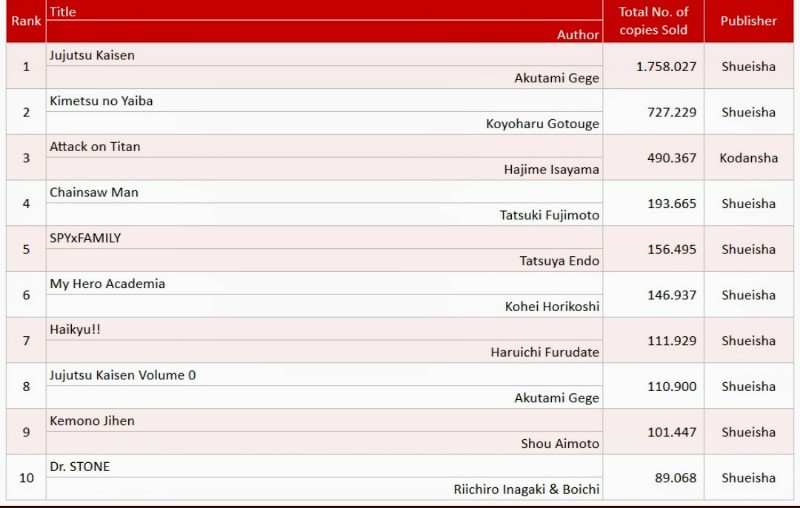Viewport: 800px width, 508px height.
Task: Click the sales value 101.447
Action: (x=672, y=432)
